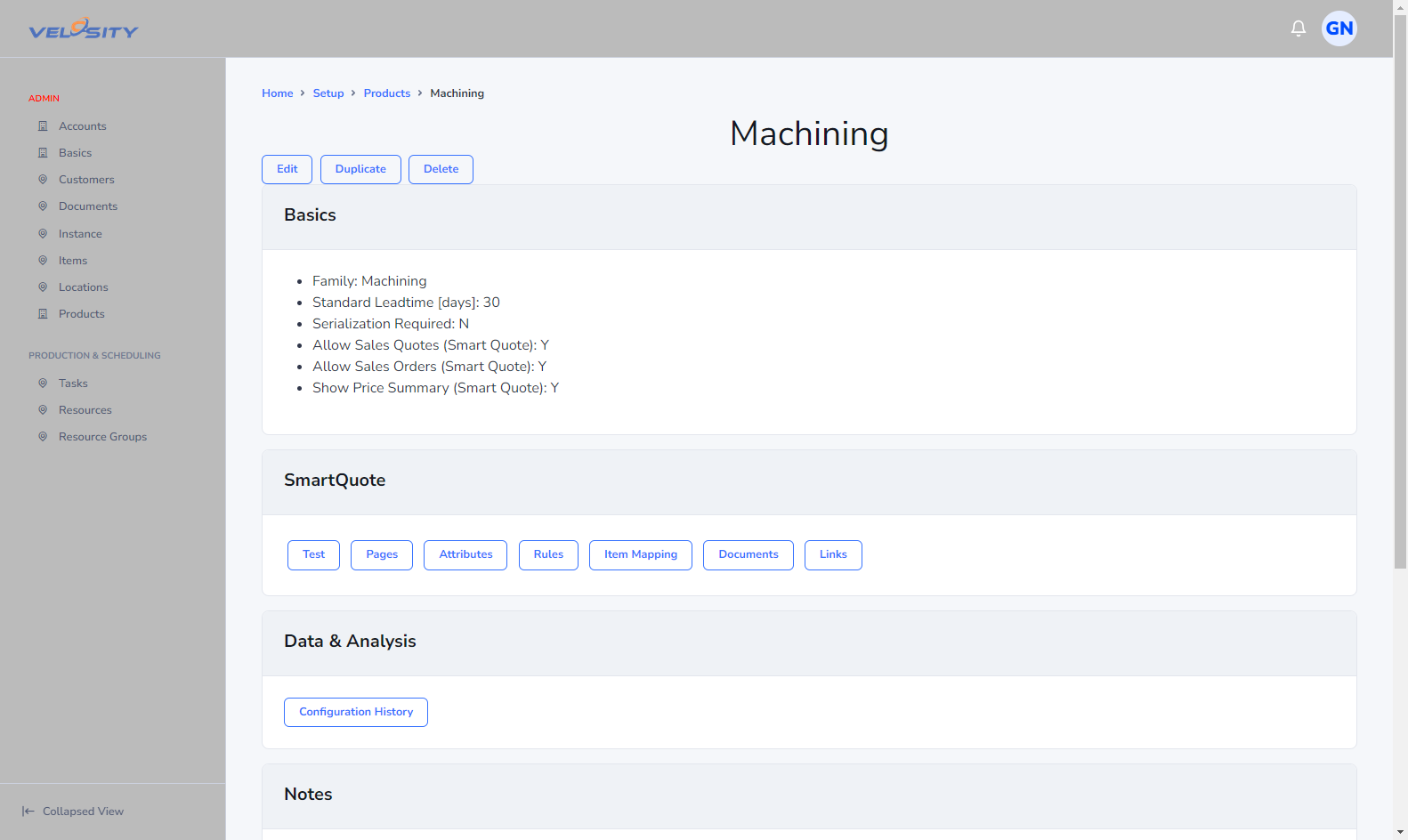Select the Customers sidebar icon
Image resolution: width=1408 pixels, height=840 pixels.
pos(43,180)
